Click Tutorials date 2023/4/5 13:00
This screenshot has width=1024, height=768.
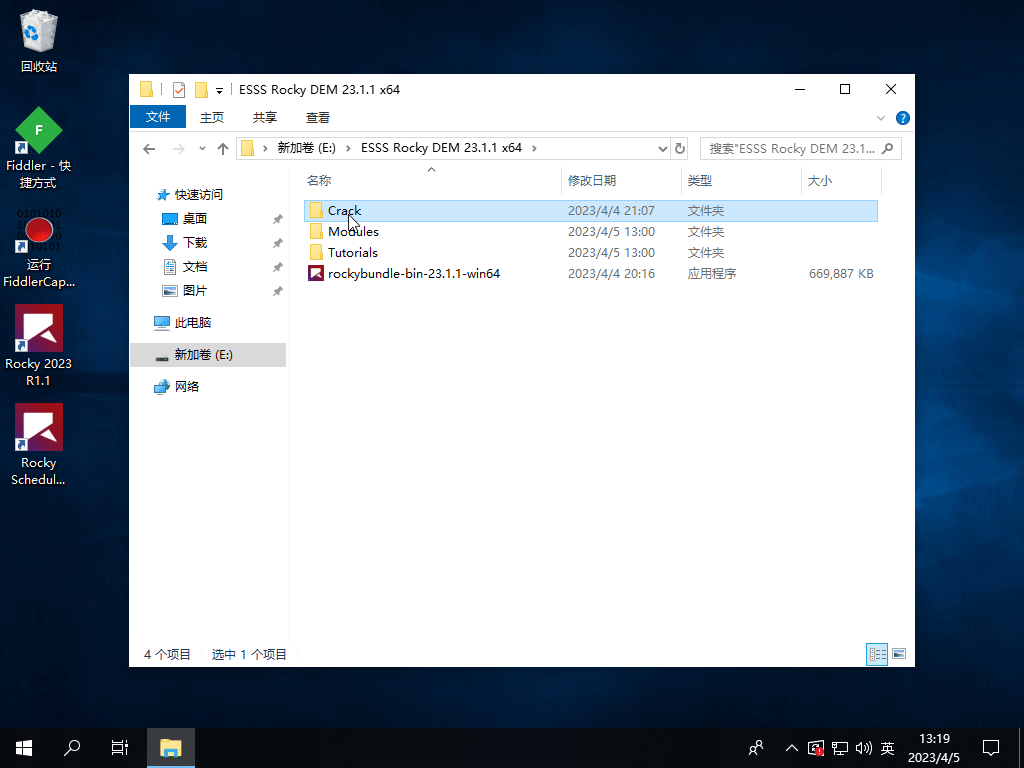pos(611,253)
